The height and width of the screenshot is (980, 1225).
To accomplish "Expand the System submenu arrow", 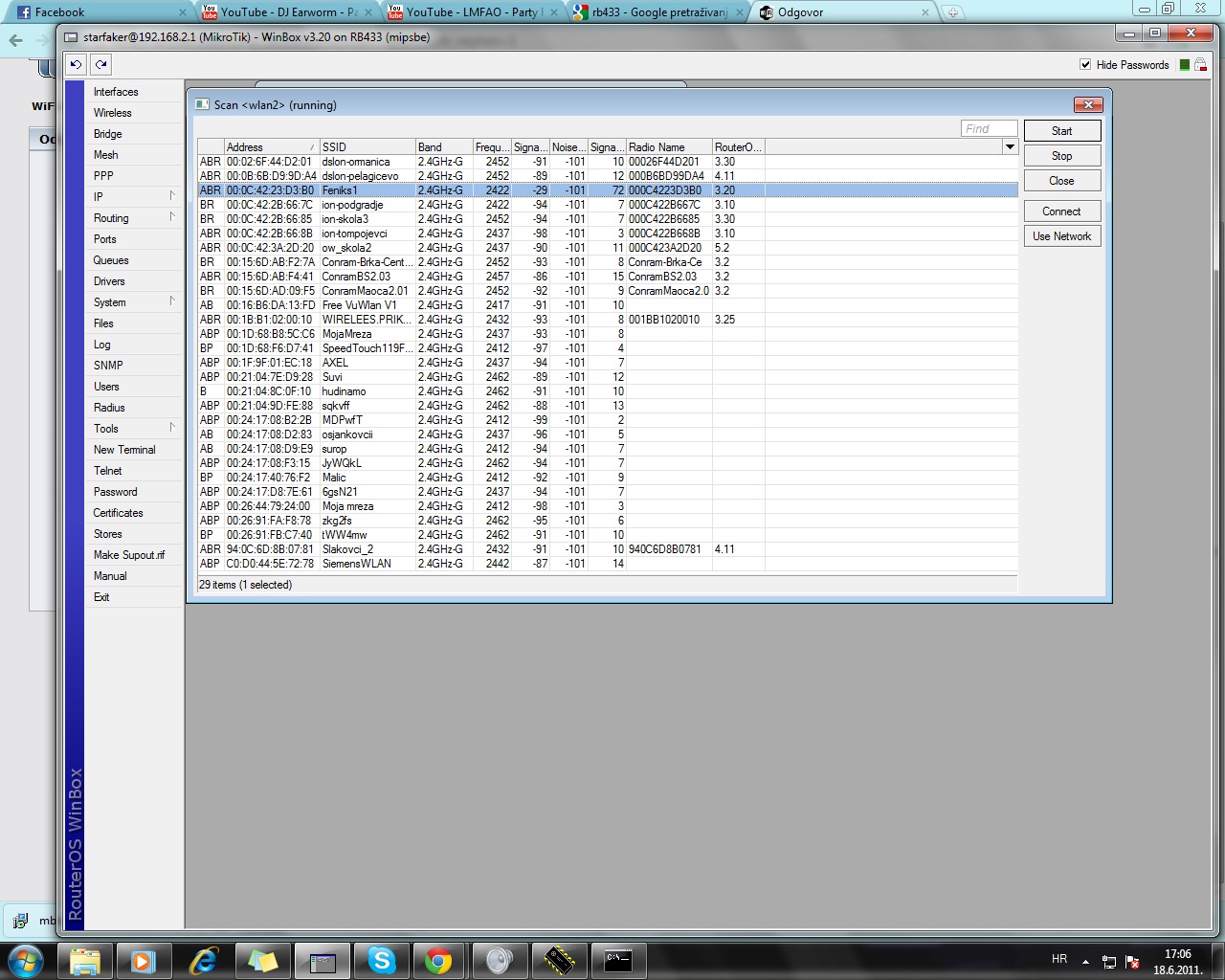I will pos(172,301).
